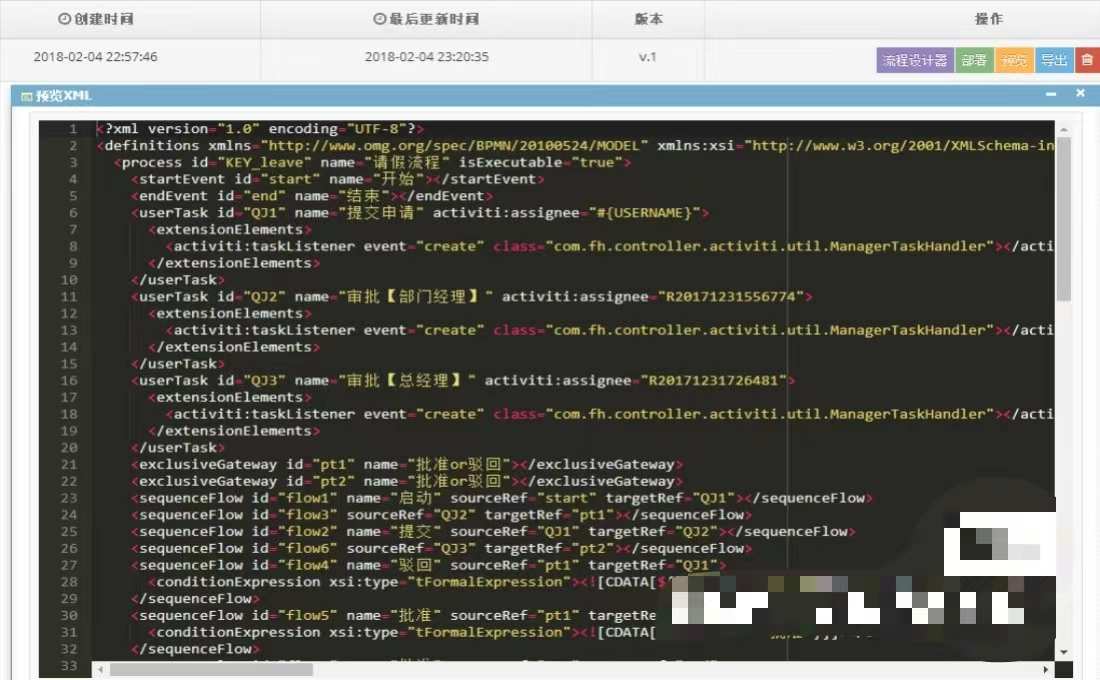Image resolution: width=1100 pixels, height=680 pixels.
Task: Click the 预览XML dialog title icon
Action: coord(27,96)
